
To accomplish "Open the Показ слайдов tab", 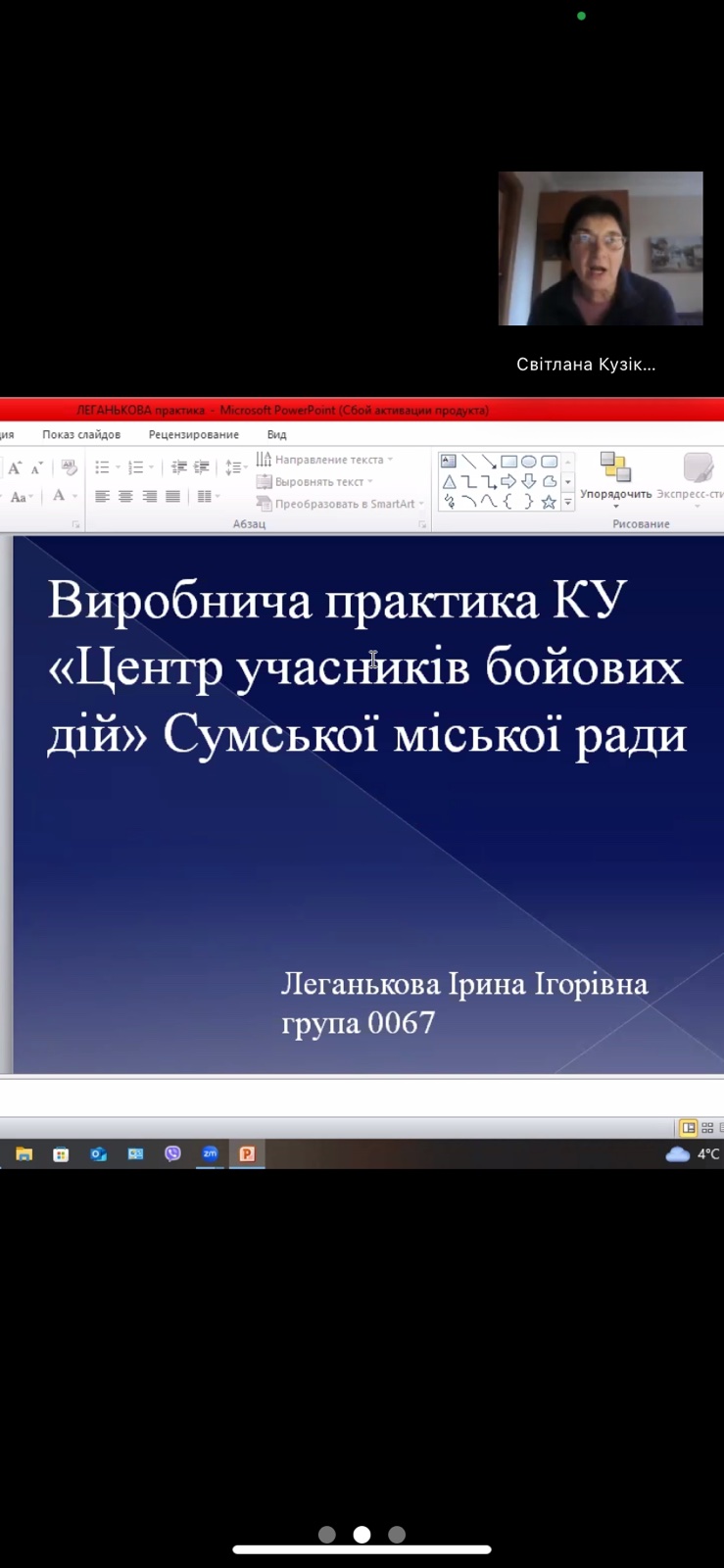I will [x=81, y=434].
